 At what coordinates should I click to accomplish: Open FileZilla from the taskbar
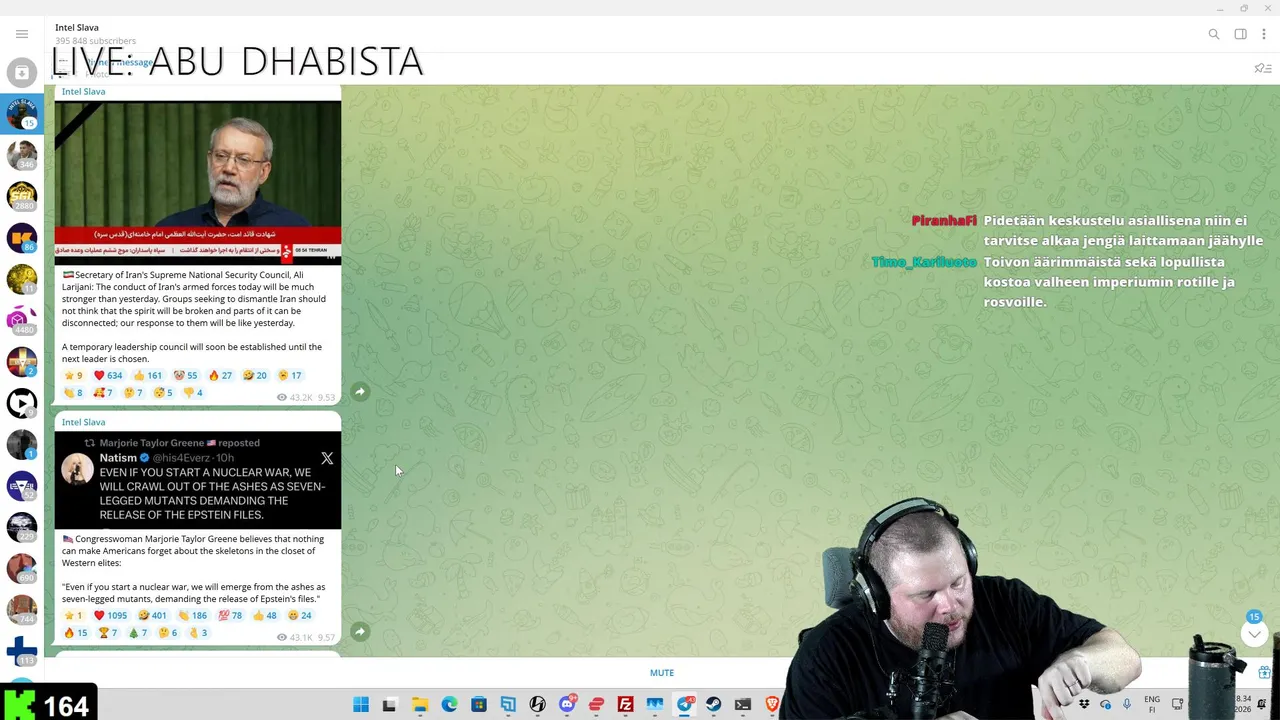click(x=625, y=705)
